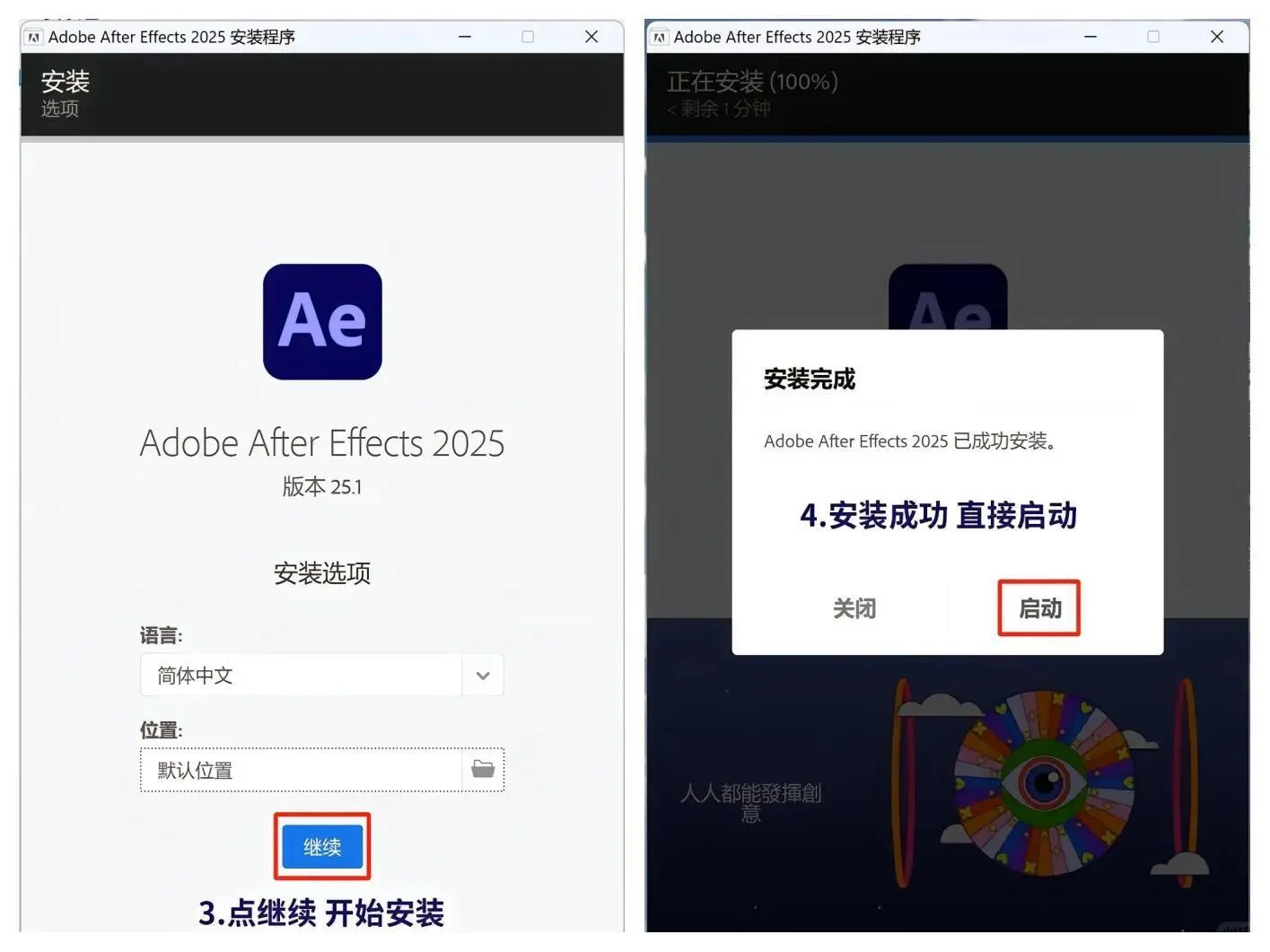Click the Ae icon in right window title bar

tap(658, 36)
